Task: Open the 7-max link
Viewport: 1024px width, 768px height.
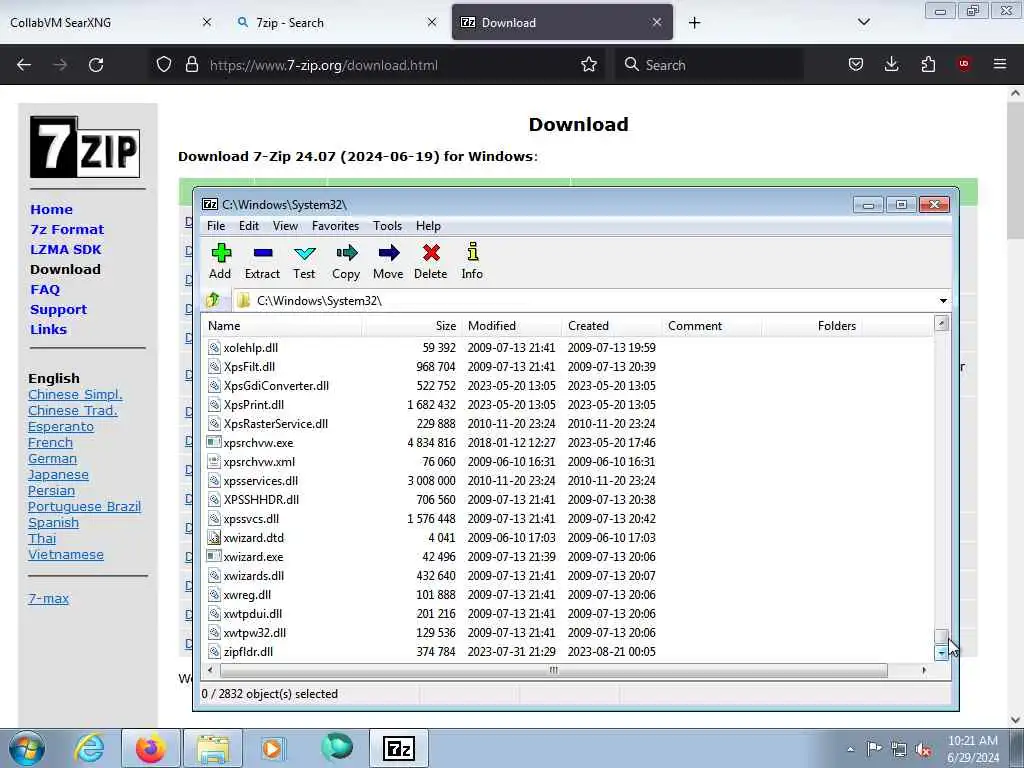Action: pyautogui.click(x=48, y=598)
